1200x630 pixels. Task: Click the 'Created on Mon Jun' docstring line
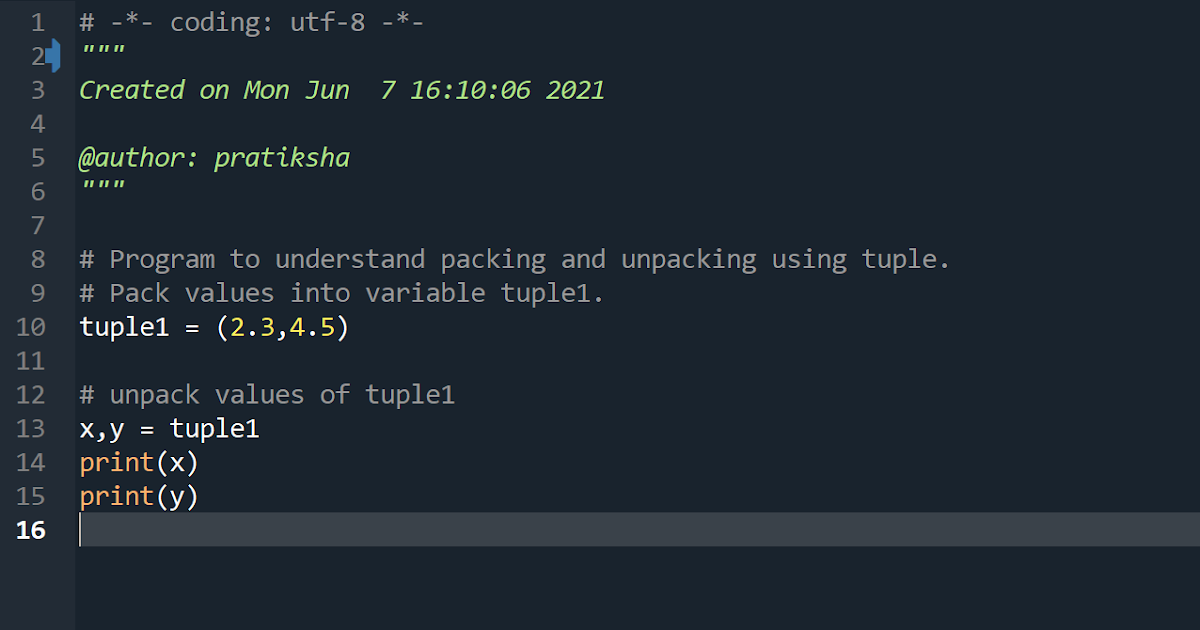point(342,90)
